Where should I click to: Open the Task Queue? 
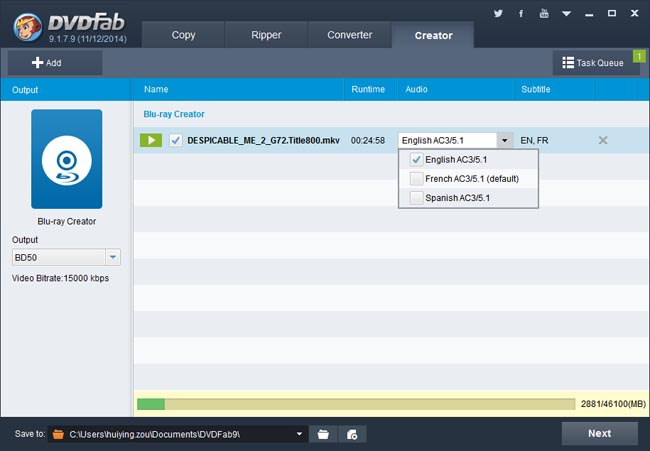[x=593, y=63]
